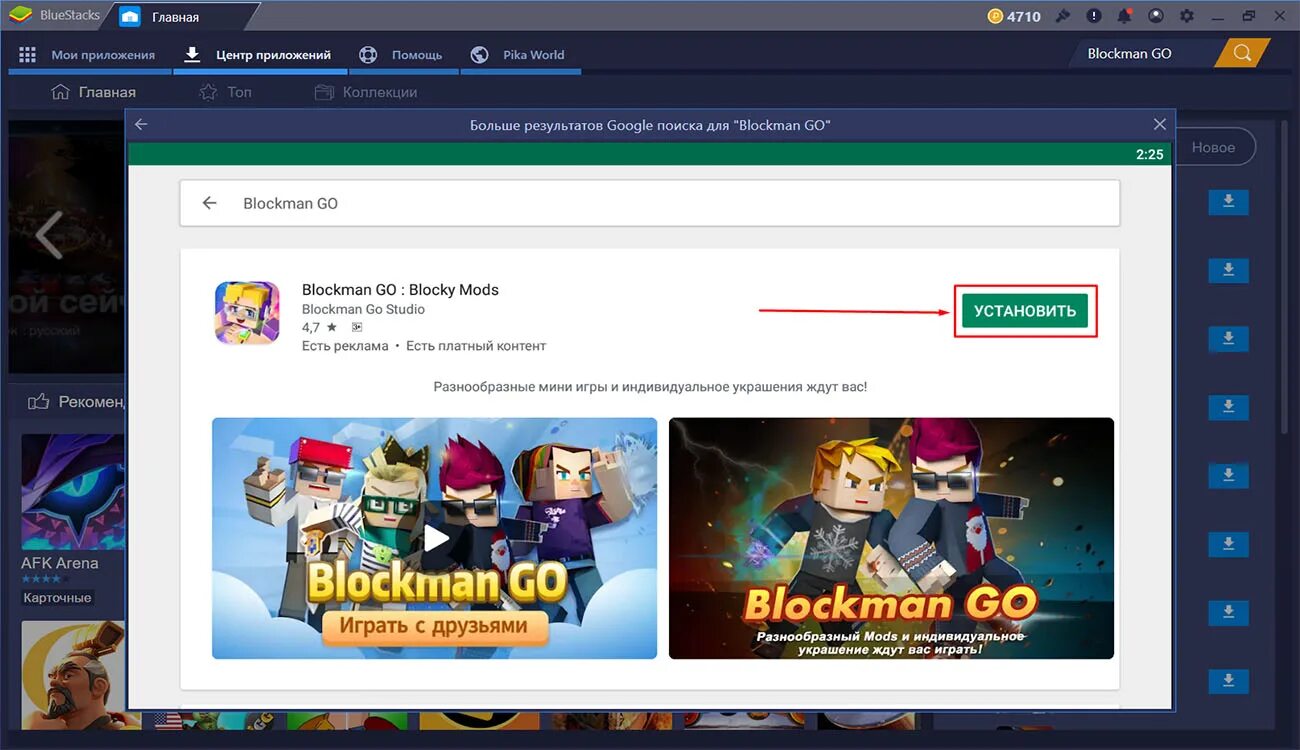The width and height of the screenshot is (1300, 750).
Task: Click the AFK Arena title text
Action: [60, 563]
